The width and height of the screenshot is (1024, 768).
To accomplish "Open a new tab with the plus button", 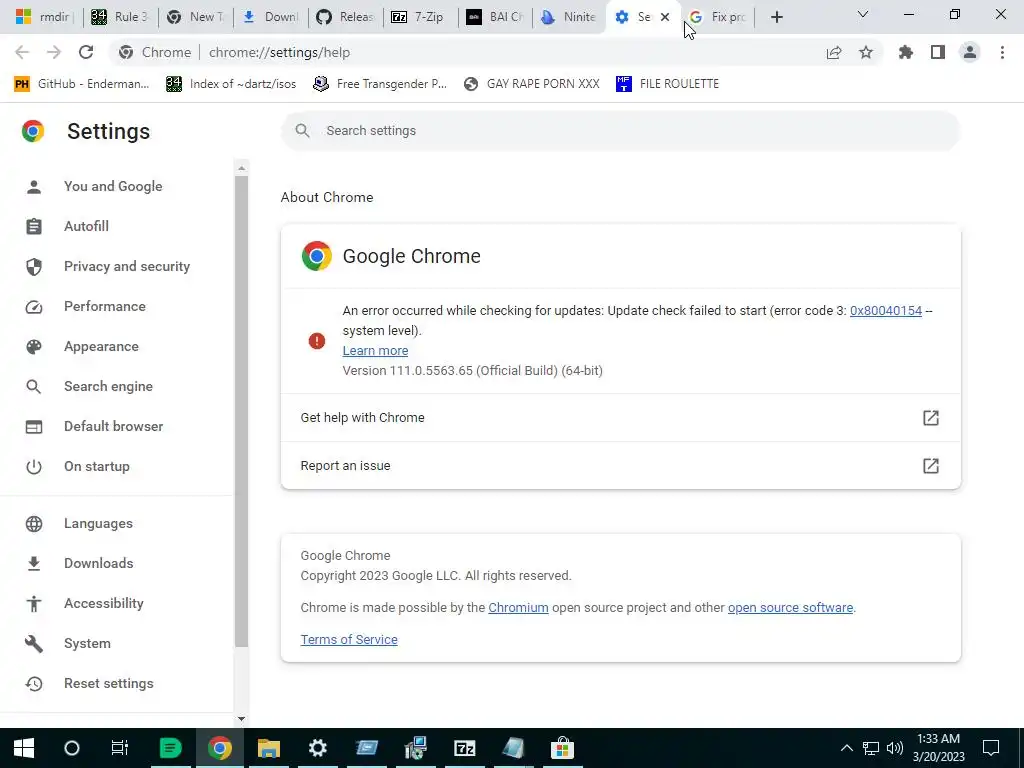I will coord(776,17).
